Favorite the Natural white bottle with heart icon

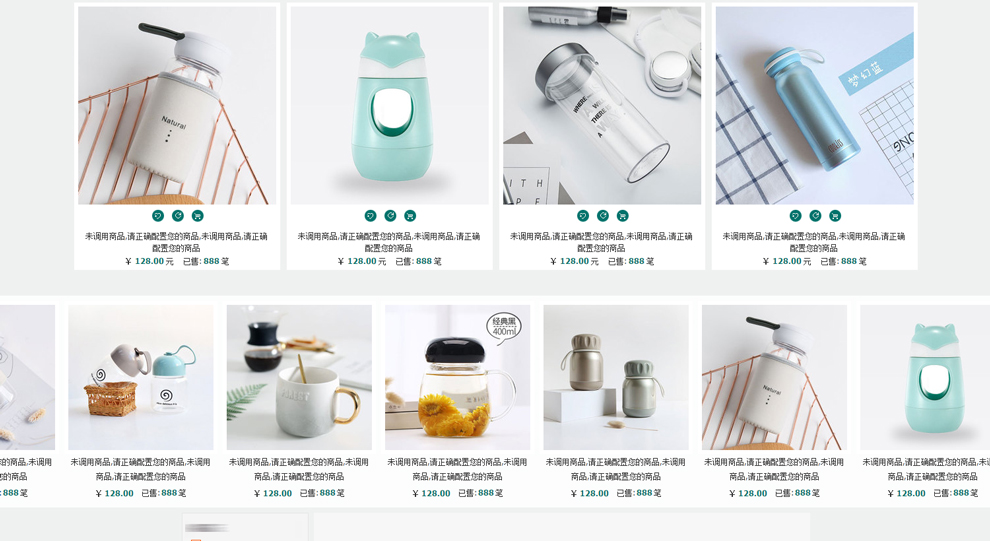point(158,216)
